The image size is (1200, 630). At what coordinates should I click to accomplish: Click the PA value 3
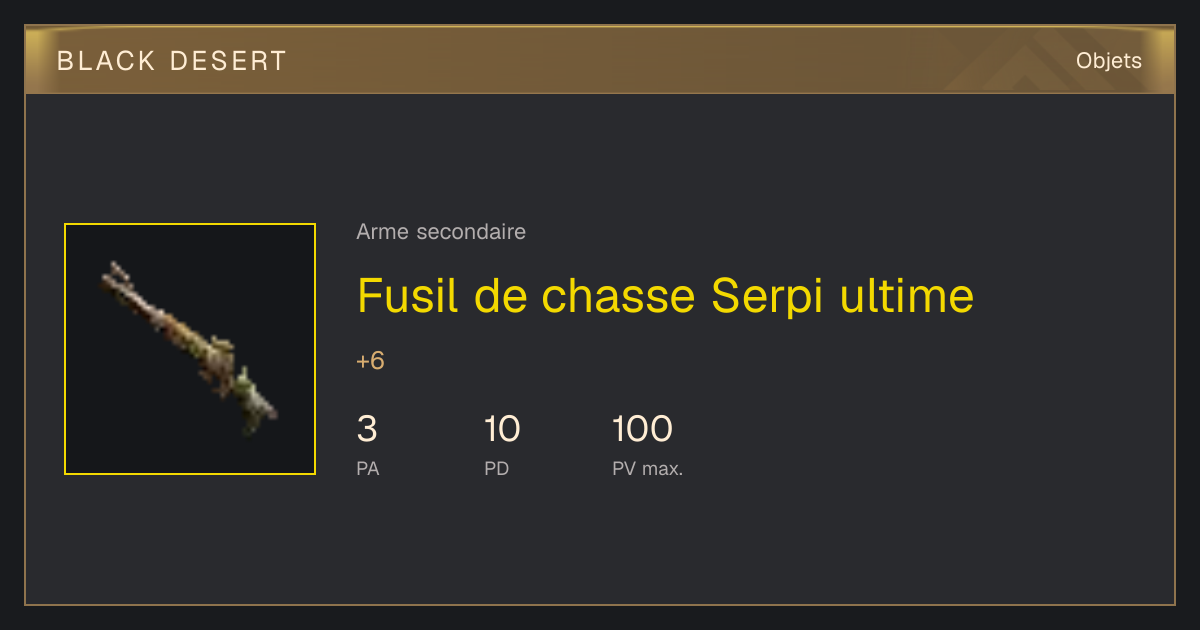367,429
